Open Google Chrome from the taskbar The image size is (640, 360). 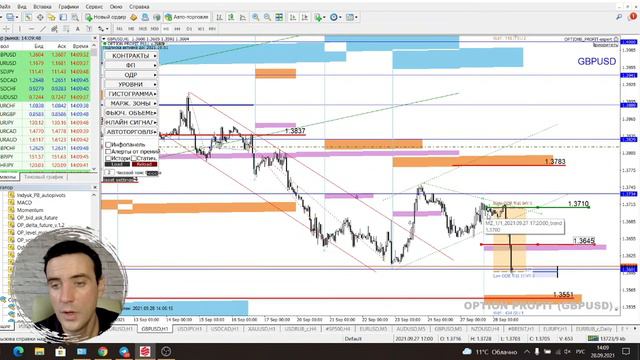click(x=102, y=351)
